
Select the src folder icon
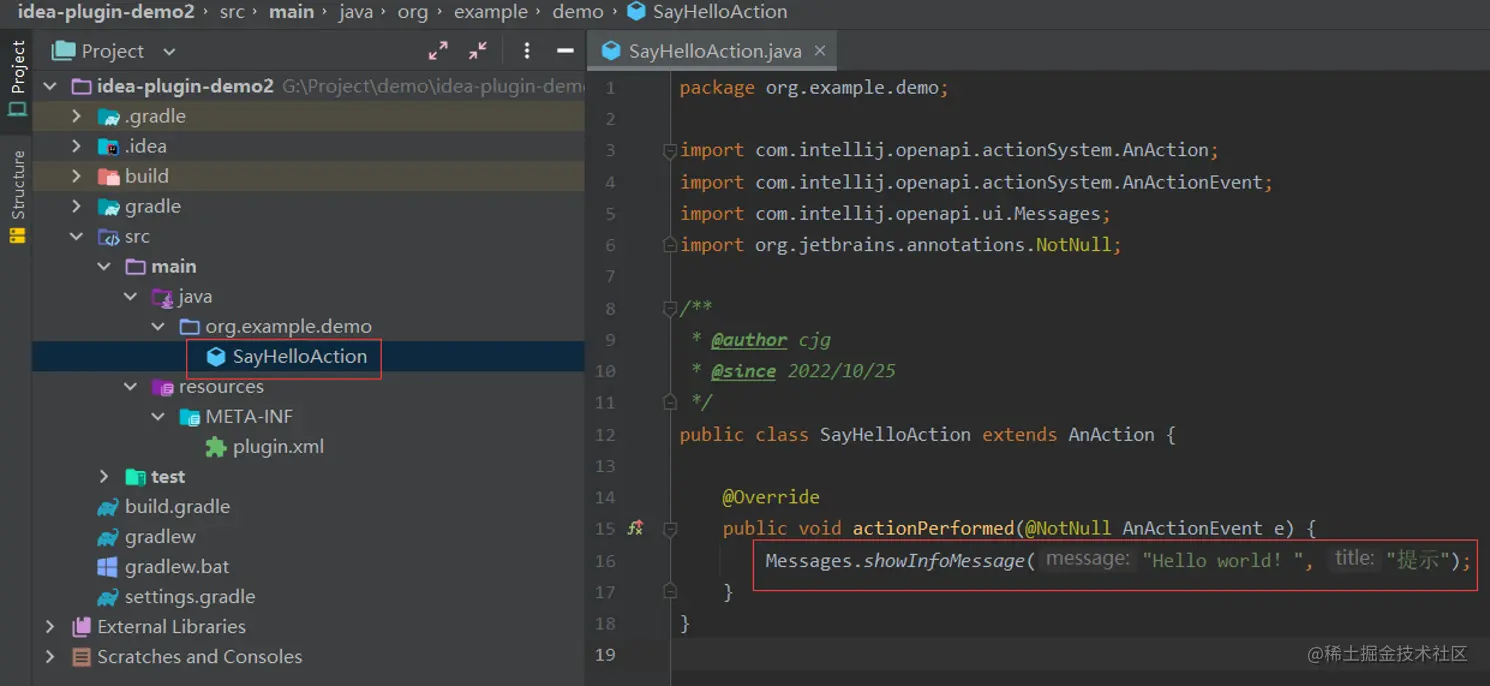(x=108, y=237)
